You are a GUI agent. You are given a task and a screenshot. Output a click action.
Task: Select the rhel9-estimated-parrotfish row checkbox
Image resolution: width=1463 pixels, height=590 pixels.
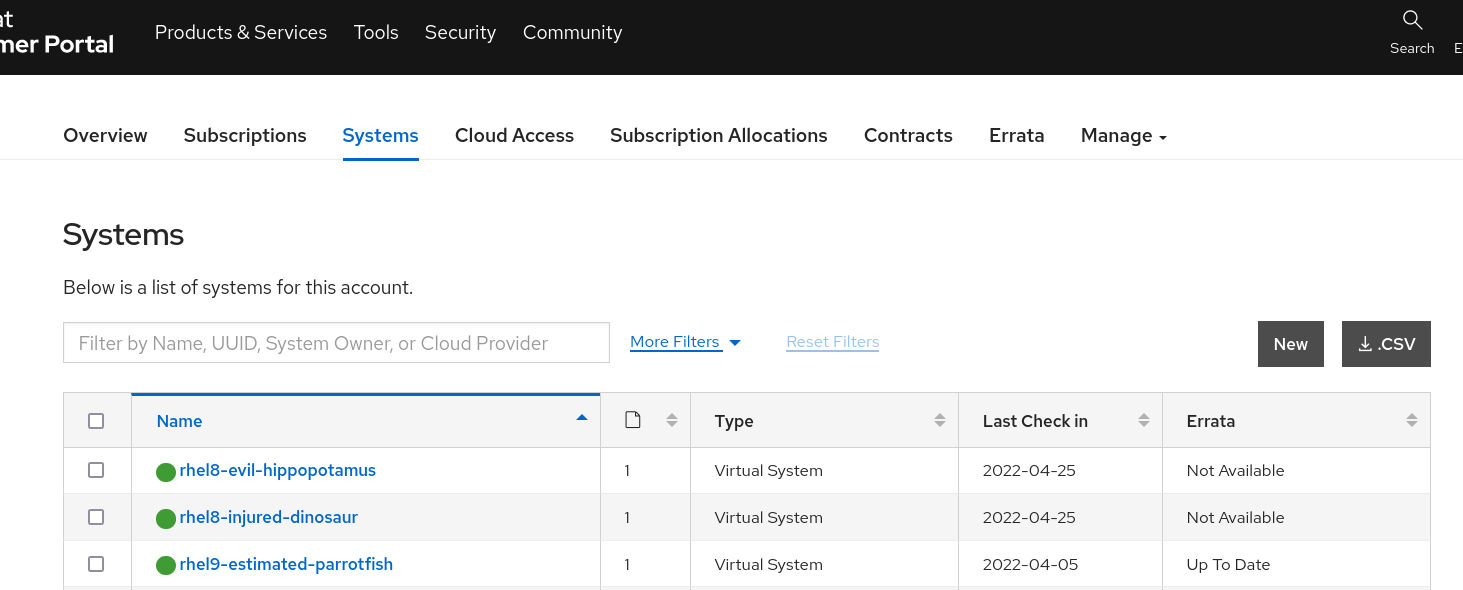click(x=96, y=564)
